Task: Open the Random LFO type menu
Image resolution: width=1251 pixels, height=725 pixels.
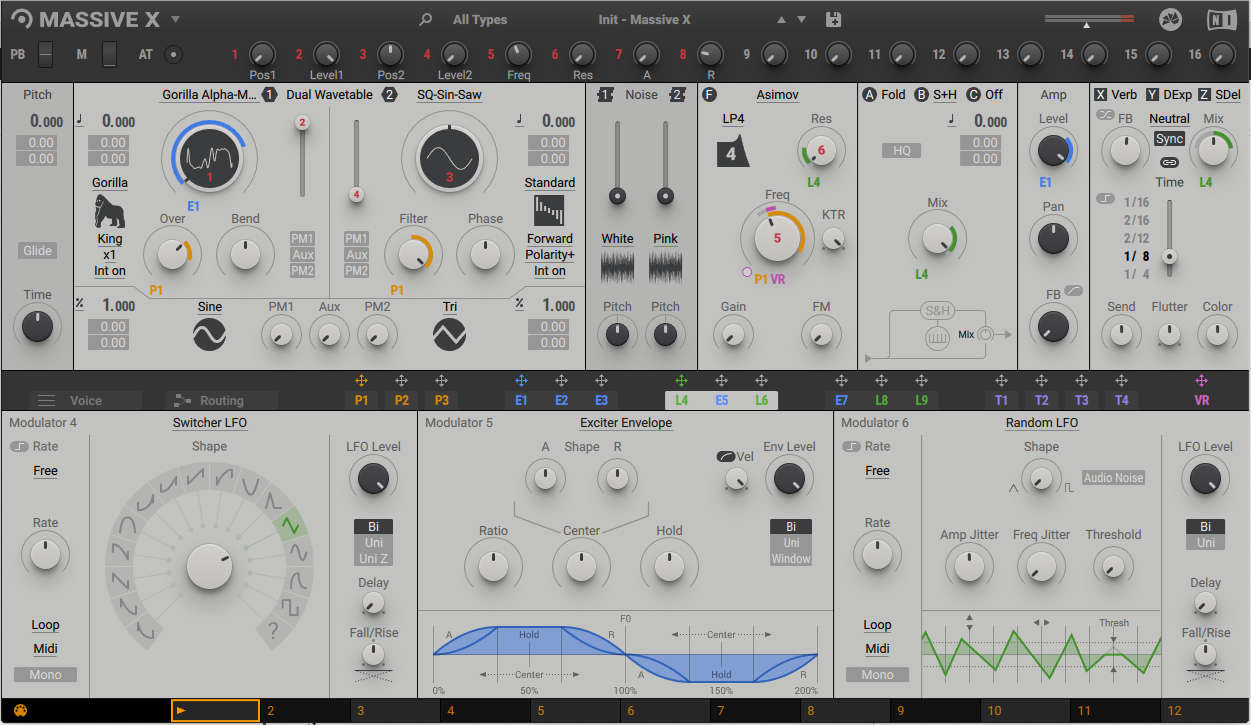Action: [1041, 423]
